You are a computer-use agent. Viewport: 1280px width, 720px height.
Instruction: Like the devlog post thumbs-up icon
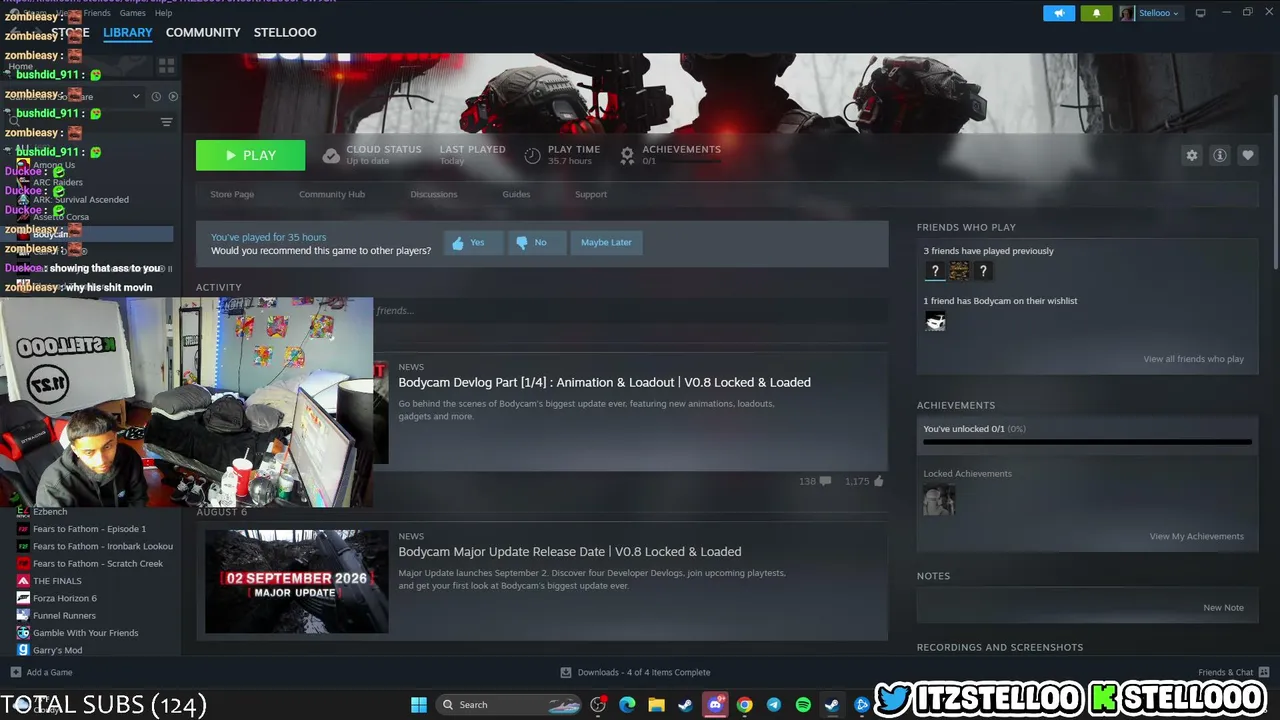pos(878,481)
